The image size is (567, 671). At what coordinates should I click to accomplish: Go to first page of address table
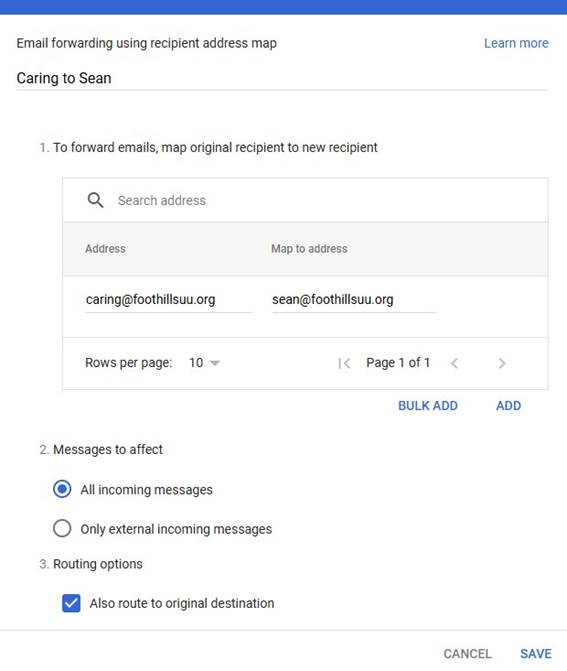coord(344,363)
